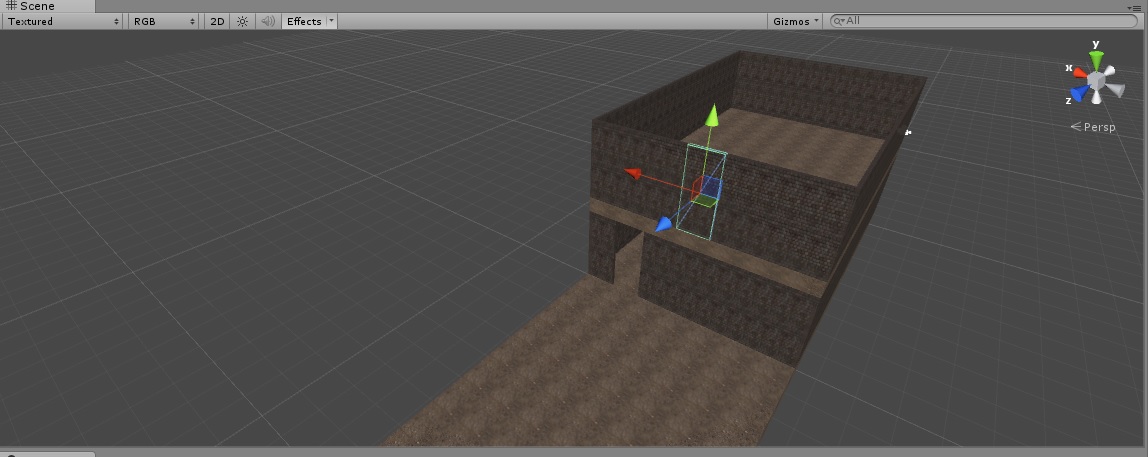Screen dimensions: 1148x457
Task: Click the center cube of orientation gizmo
Action: tap(1096, 79)
